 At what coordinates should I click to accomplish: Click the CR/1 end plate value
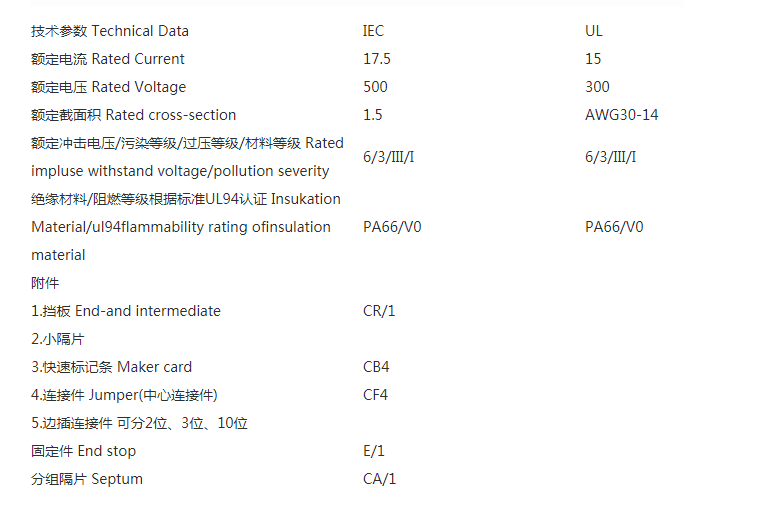(379, 311)
